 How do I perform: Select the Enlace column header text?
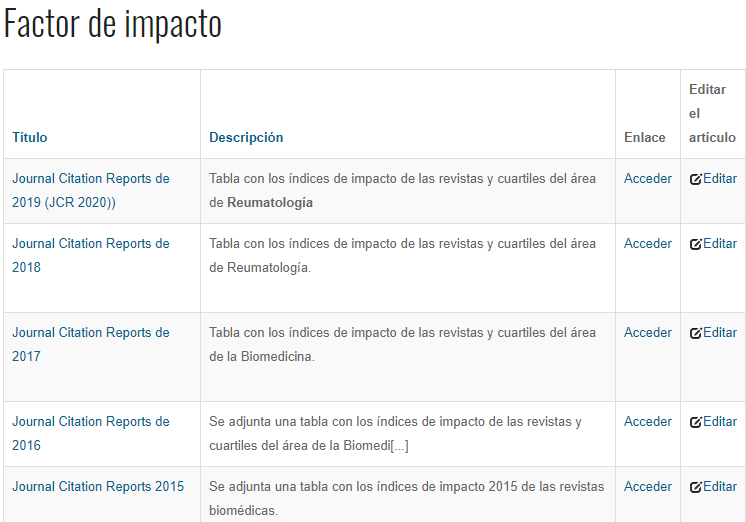[645, 138]
